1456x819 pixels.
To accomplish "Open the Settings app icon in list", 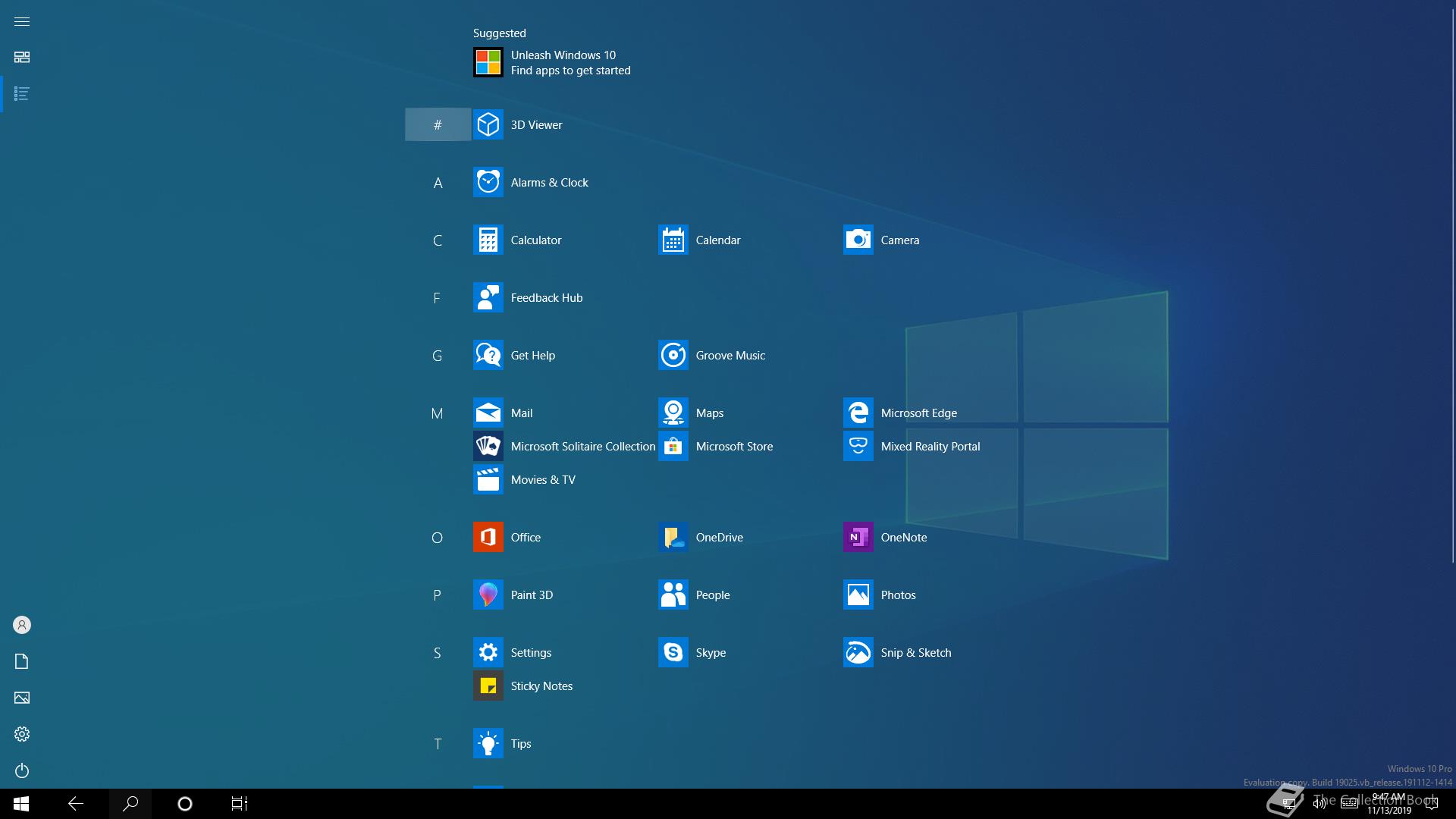I will (x=488, y=652).
